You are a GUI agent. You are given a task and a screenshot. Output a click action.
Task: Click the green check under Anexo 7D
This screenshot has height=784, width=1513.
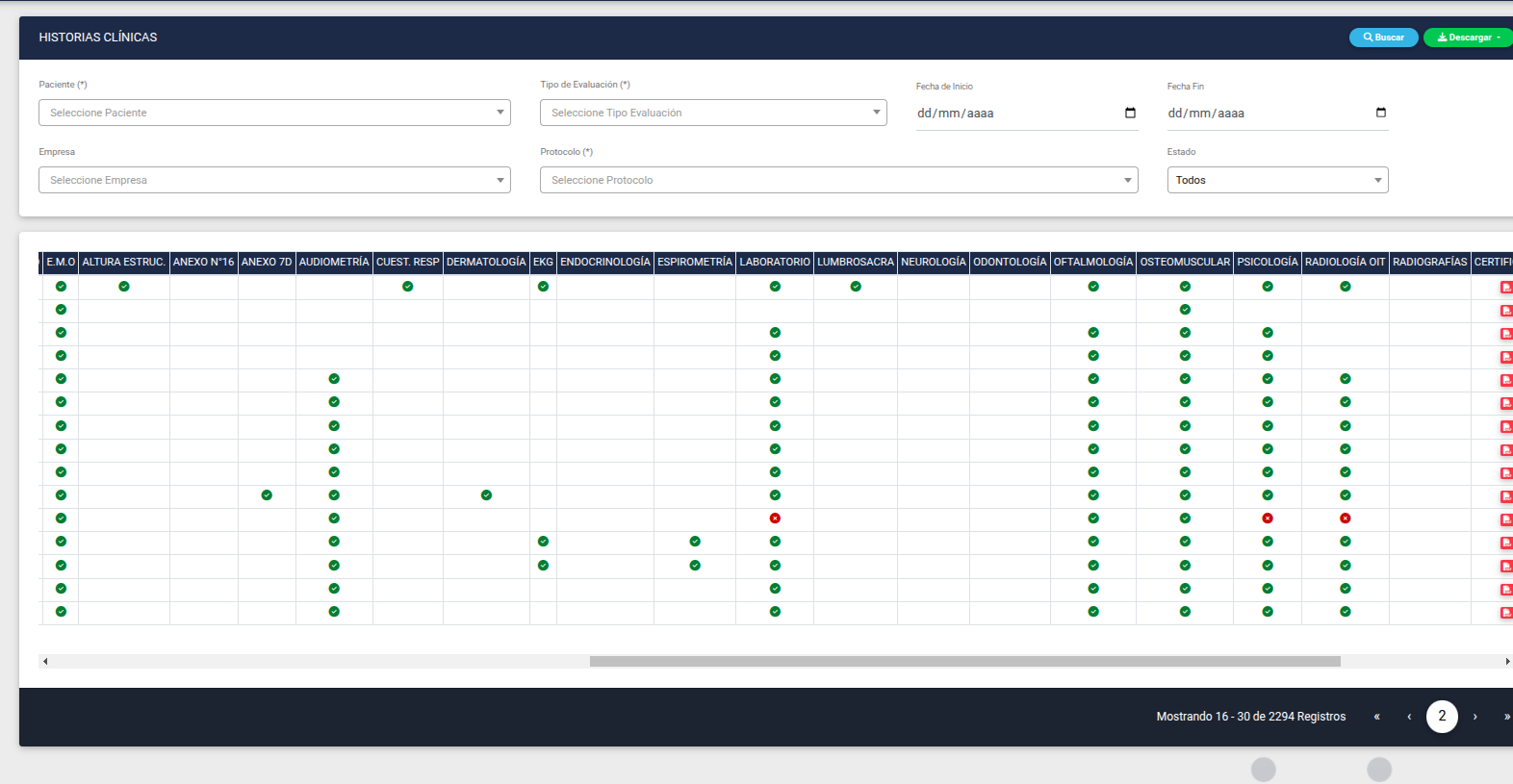tap(267, 495)
